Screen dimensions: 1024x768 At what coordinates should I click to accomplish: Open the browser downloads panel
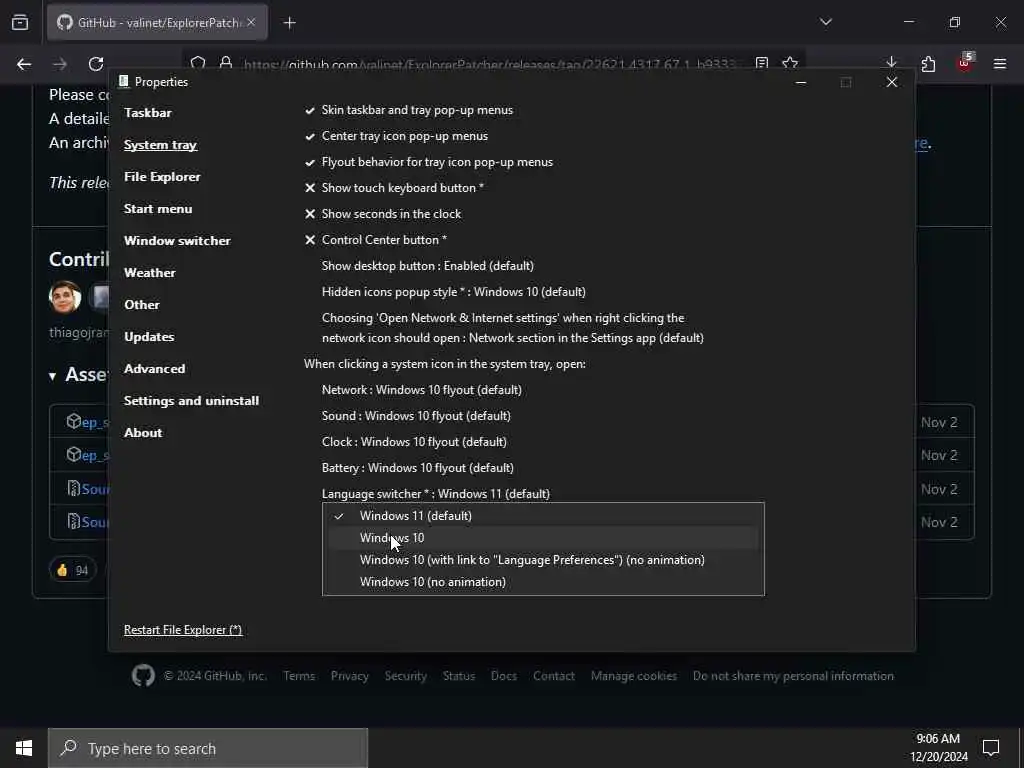point(891,63)
